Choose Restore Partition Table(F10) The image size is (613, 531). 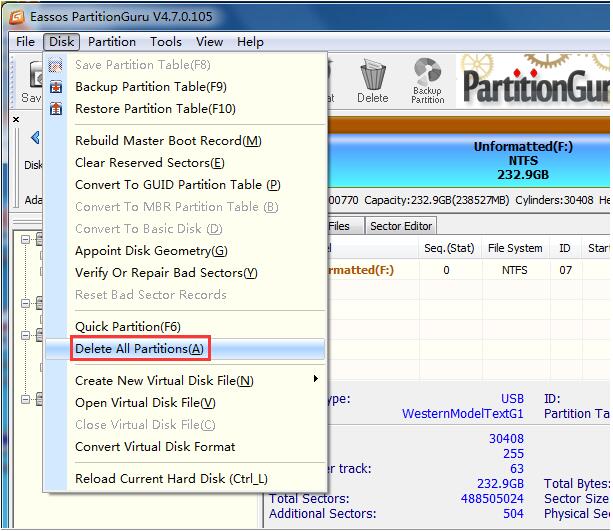(x=155, y=109)
